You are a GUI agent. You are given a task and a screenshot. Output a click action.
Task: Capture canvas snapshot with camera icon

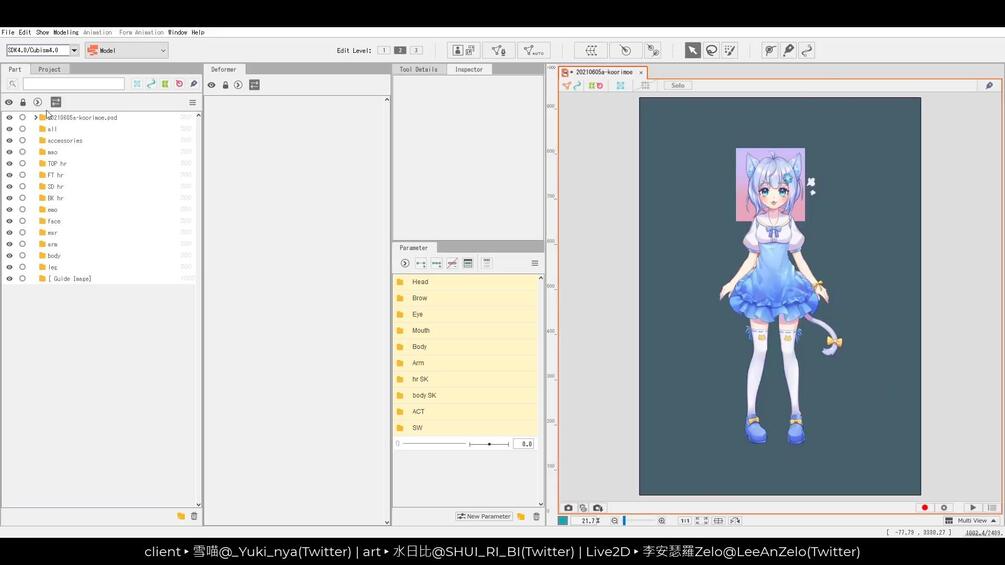(x=568, y=507)
